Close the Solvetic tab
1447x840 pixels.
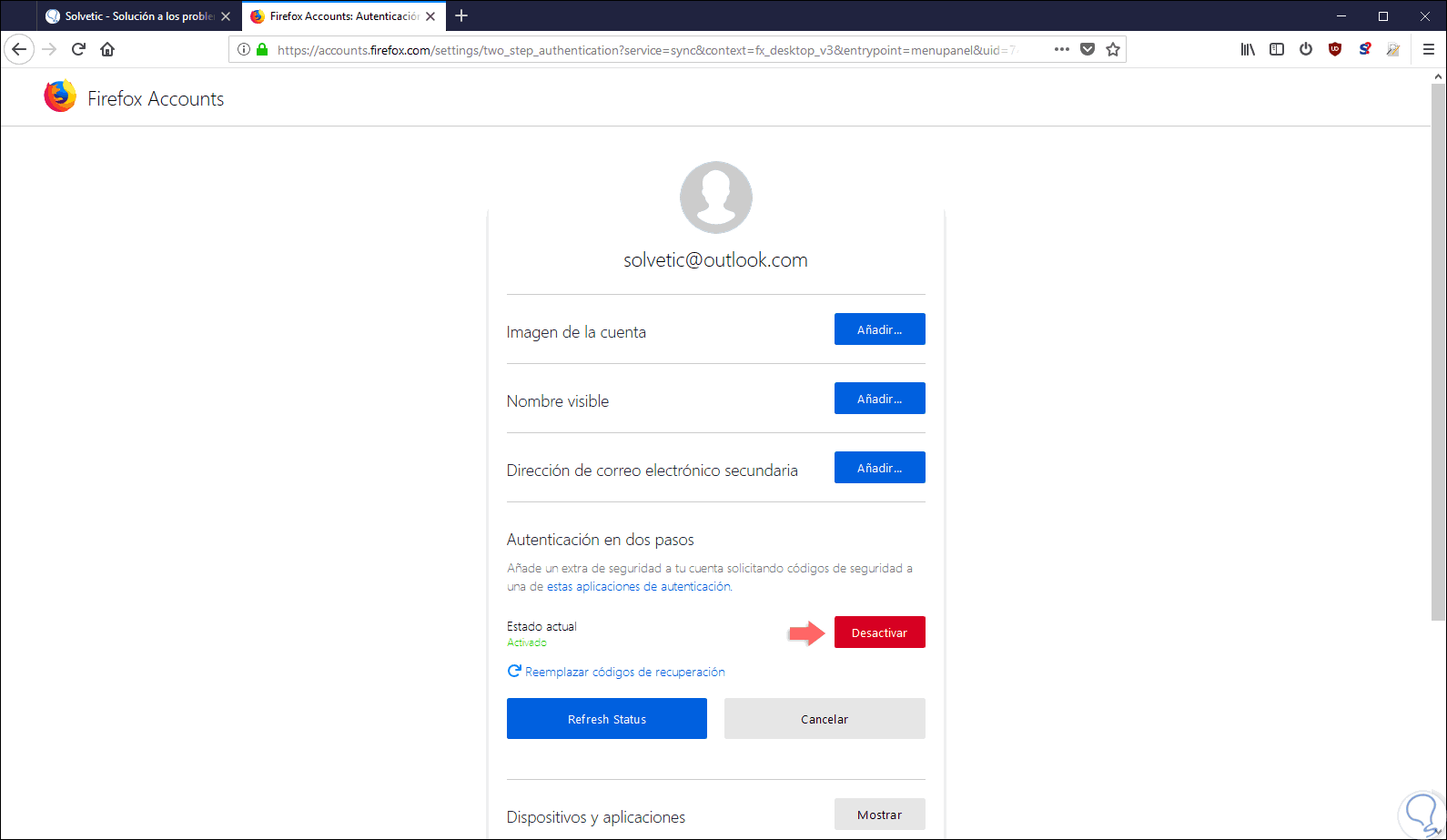point(226,16)
